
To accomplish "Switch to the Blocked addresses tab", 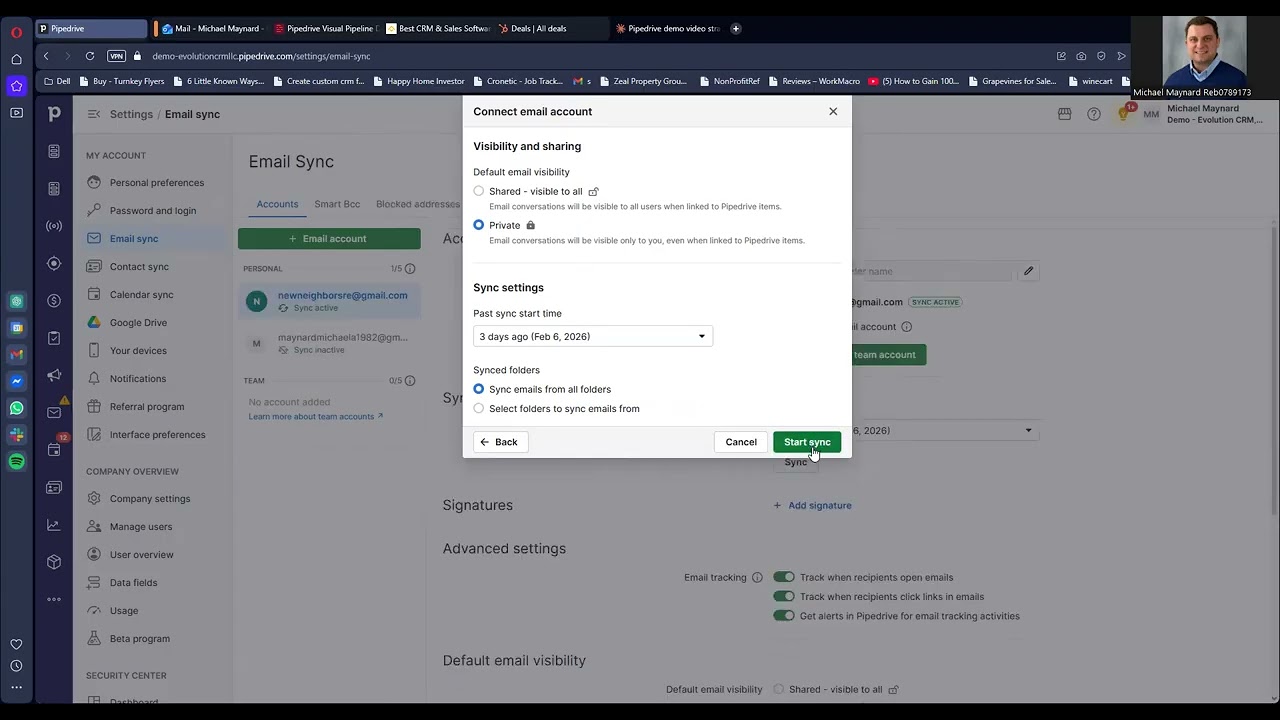I will (x=418, y=204).
